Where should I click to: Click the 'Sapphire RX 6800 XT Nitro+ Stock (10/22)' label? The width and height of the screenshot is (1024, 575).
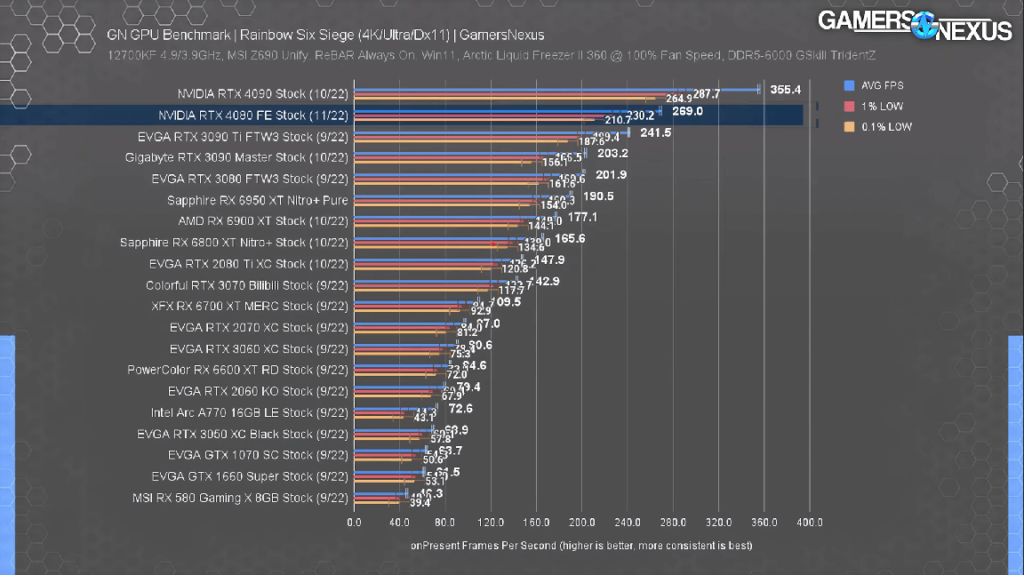[234, 243]
